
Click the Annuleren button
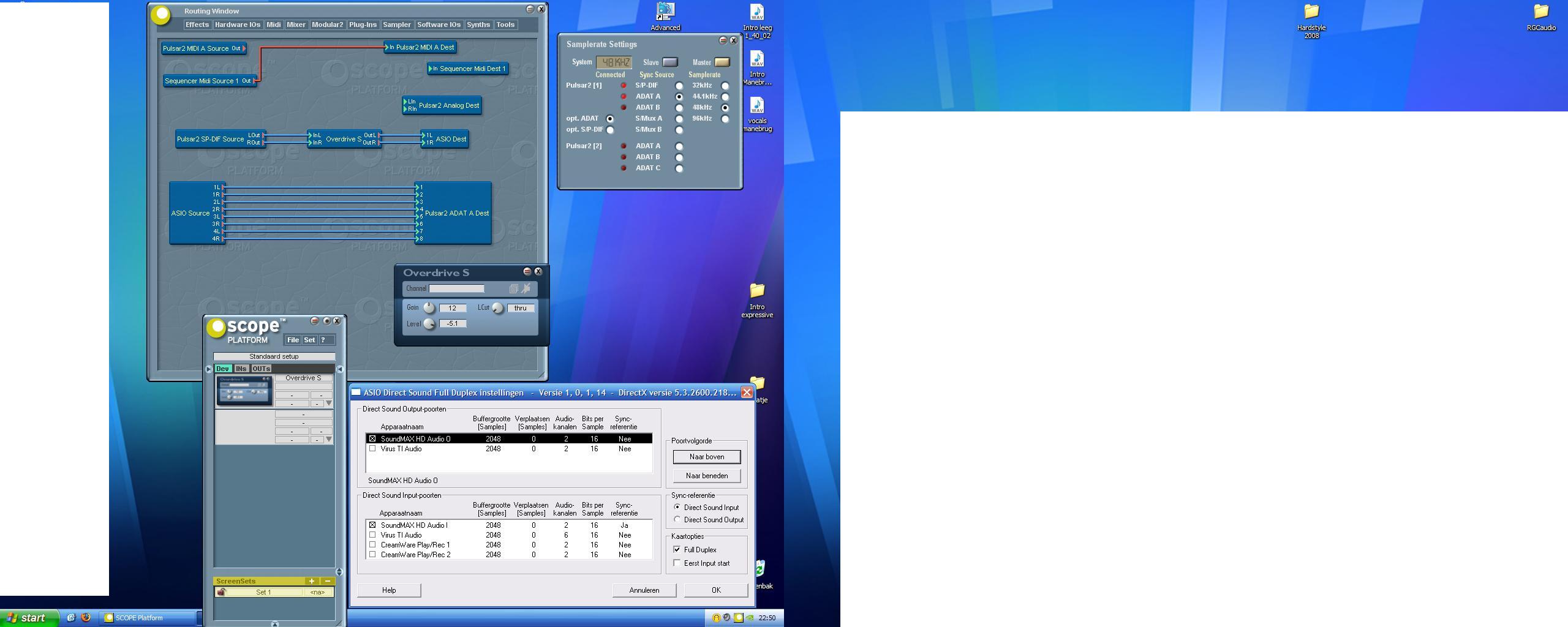644,590
